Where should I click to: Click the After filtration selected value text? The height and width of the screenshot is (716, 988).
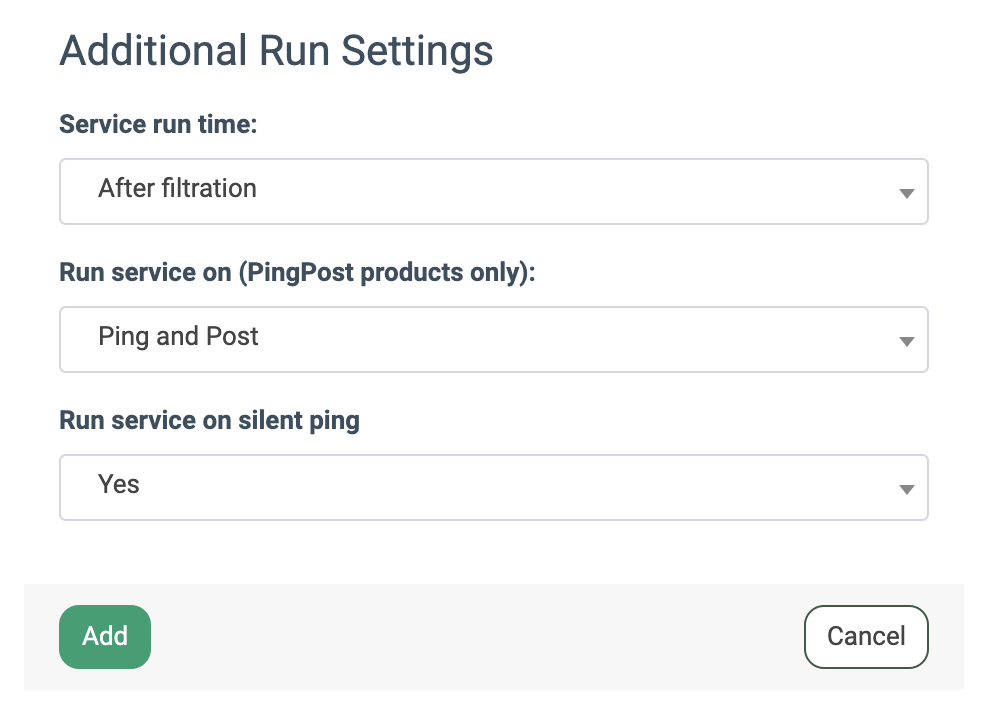coord(177,189)
